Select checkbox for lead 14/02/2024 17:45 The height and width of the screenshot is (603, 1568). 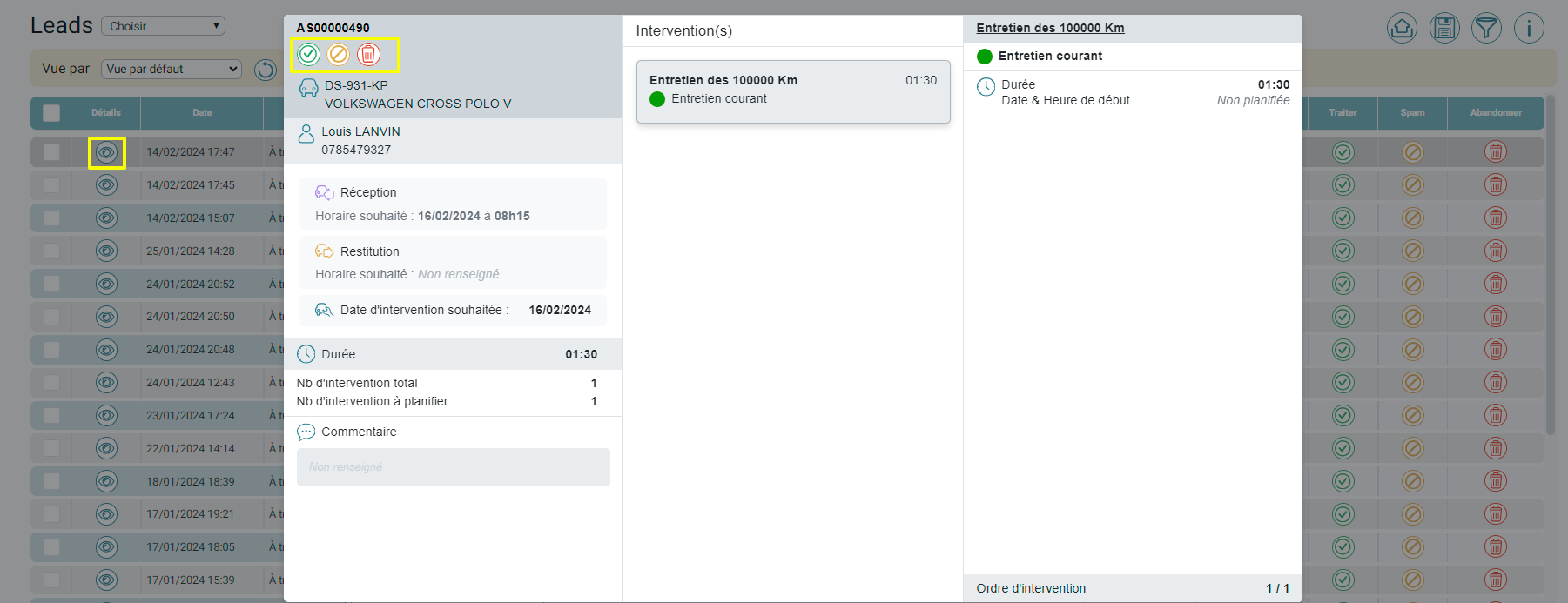tap(51, 185)
